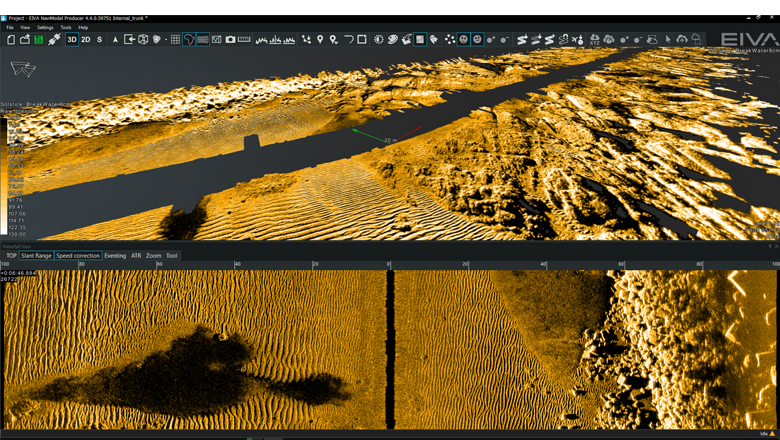Switch to 3D view mode
Image resolution: width=780 pixels, height=440 pixels.
coord(72,40)
